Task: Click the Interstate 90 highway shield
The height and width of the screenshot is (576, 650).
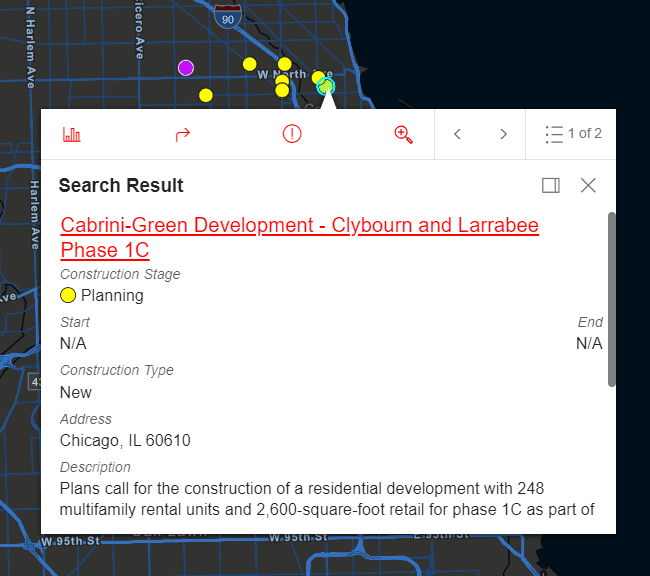Action: [x=229, y=16]
